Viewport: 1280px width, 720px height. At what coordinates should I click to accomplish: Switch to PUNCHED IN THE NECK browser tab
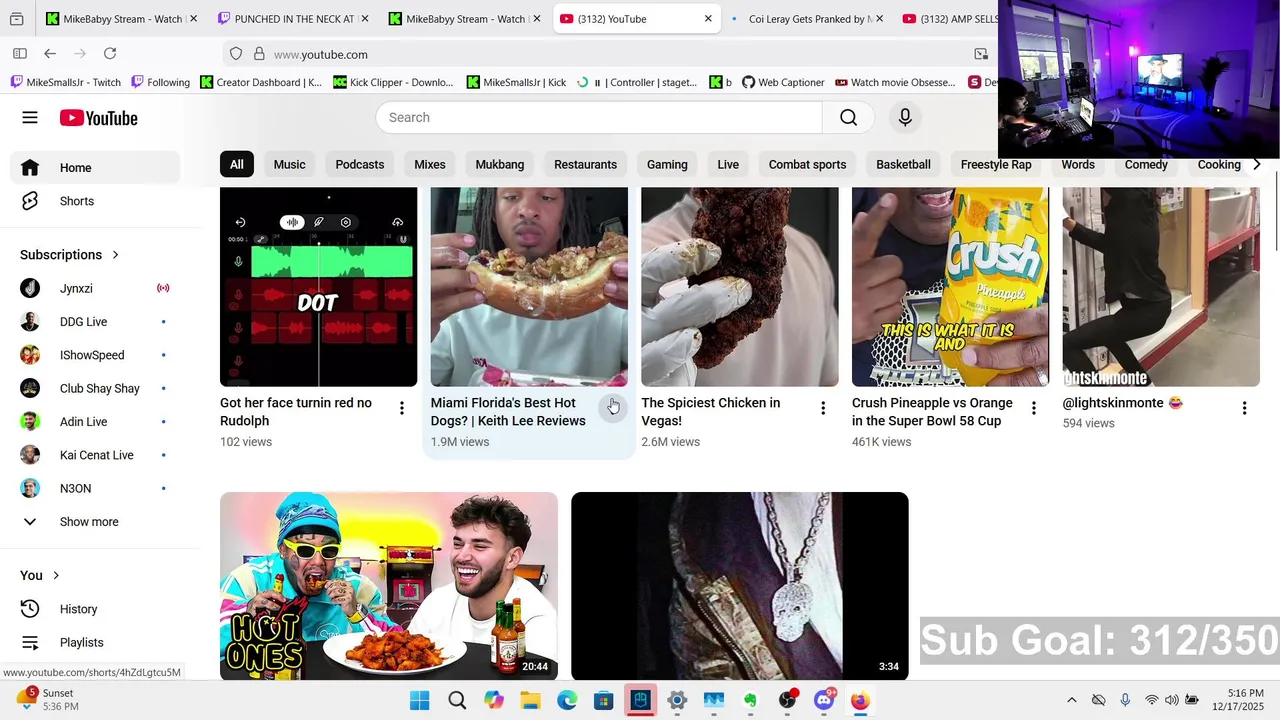point(292,19)
